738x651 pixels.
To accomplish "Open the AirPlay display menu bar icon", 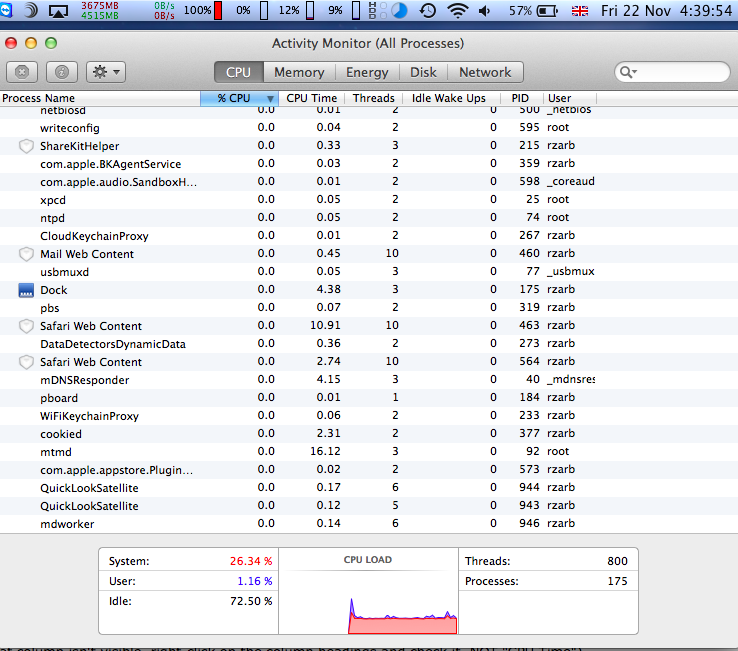I will coord(58,10).
